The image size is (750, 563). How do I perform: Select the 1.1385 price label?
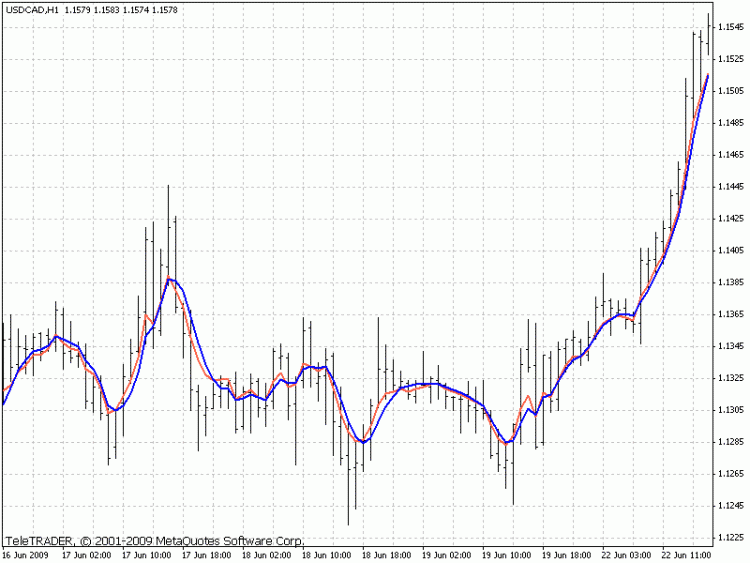(731, 282)
